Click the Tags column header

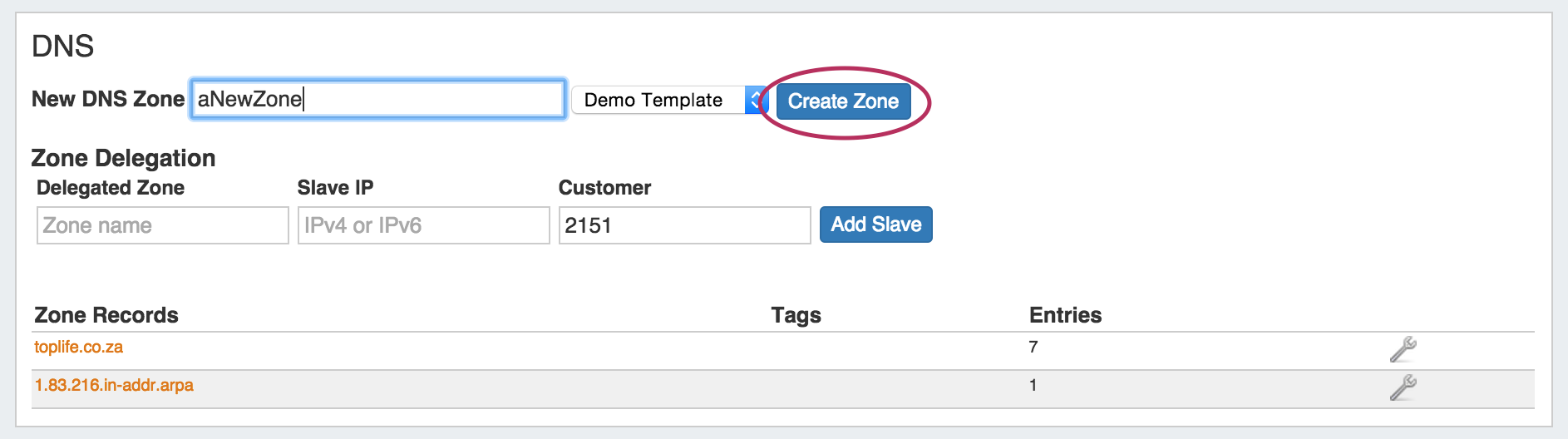tap(796, 315)
